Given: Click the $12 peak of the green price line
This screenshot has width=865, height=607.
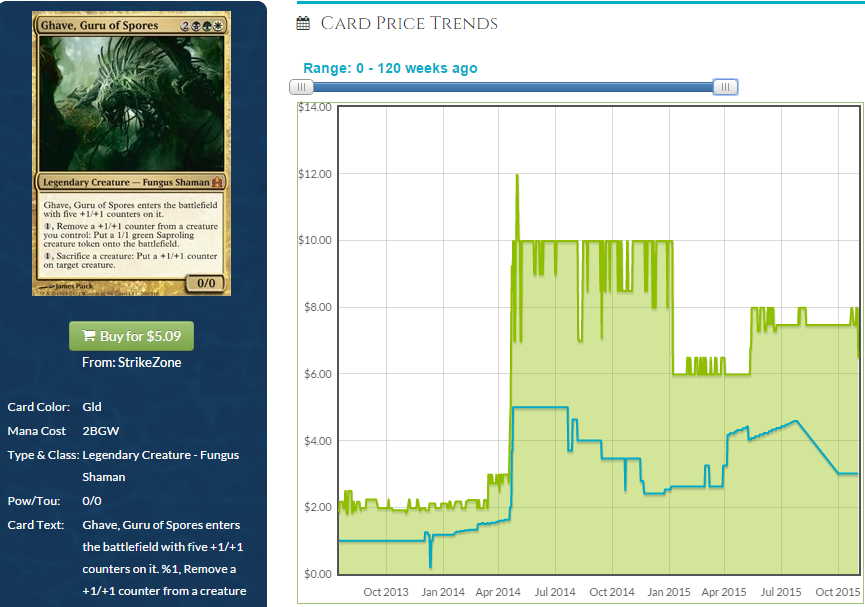Looking at the screenshot, I should click(517, 175).
